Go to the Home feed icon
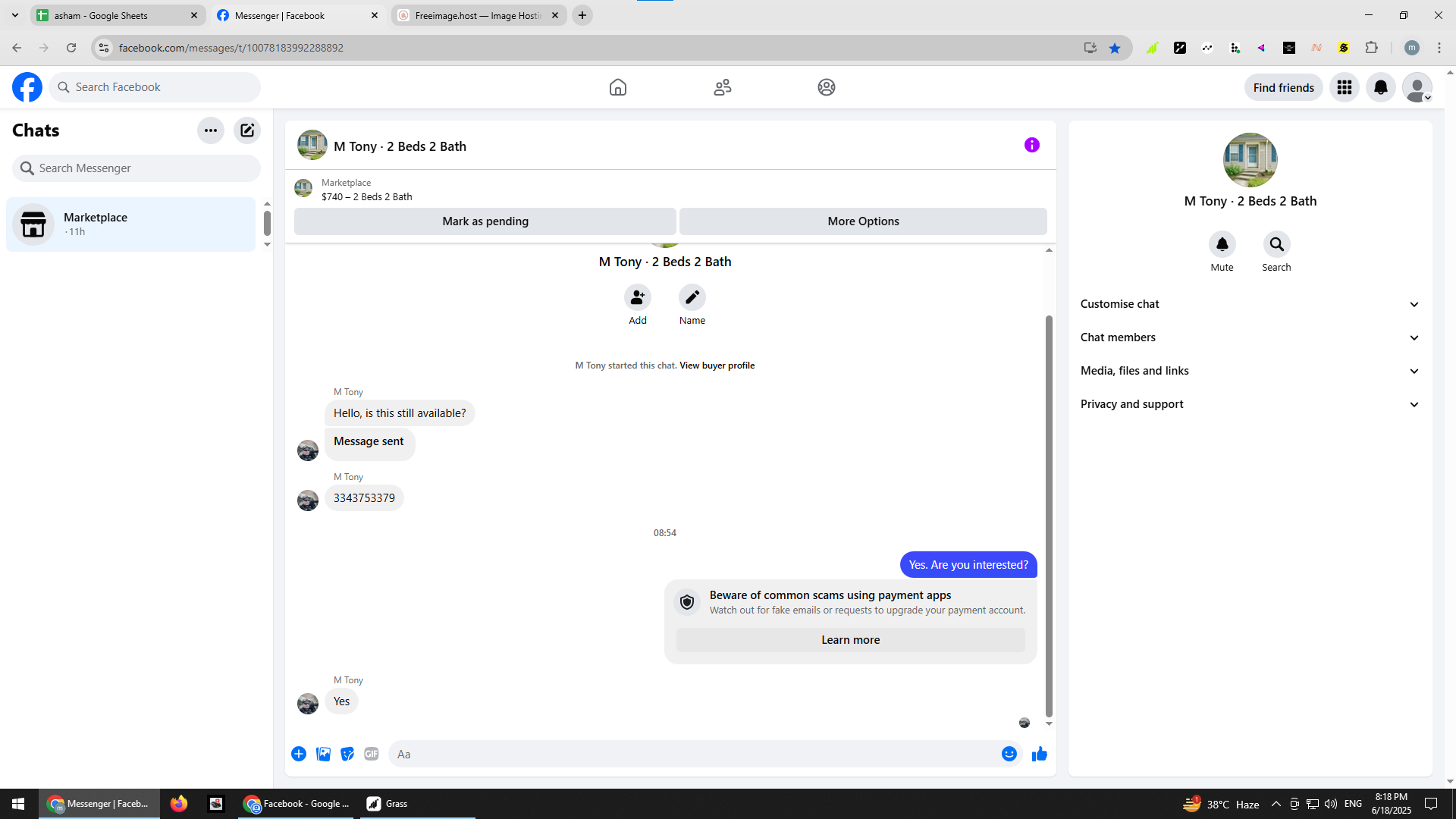The height and width of the screenshot is (819, 1456). point(618,87)
